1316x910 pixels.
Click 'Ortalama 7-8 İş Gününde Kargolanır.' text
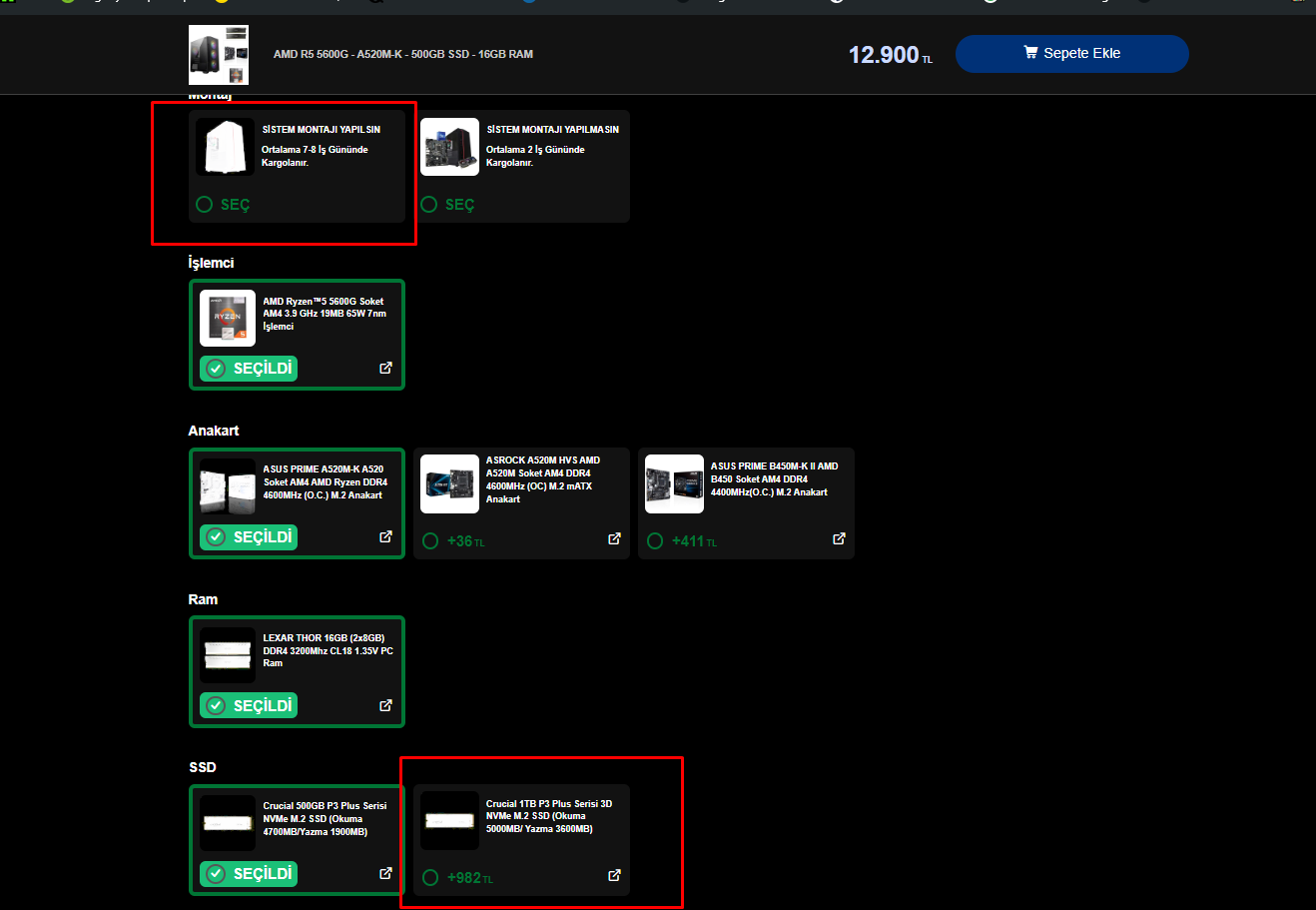(315, 156)
